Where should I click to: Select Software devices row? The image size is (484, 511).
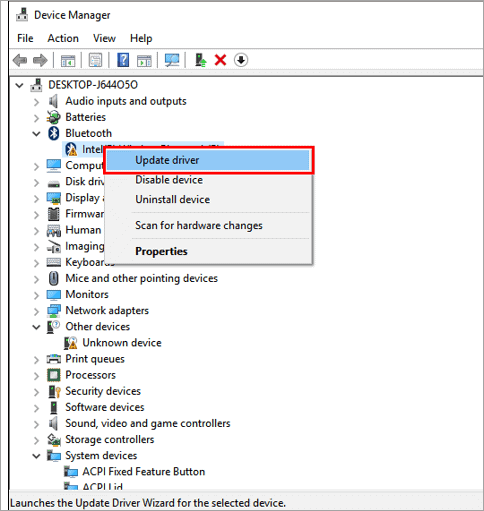105,407
